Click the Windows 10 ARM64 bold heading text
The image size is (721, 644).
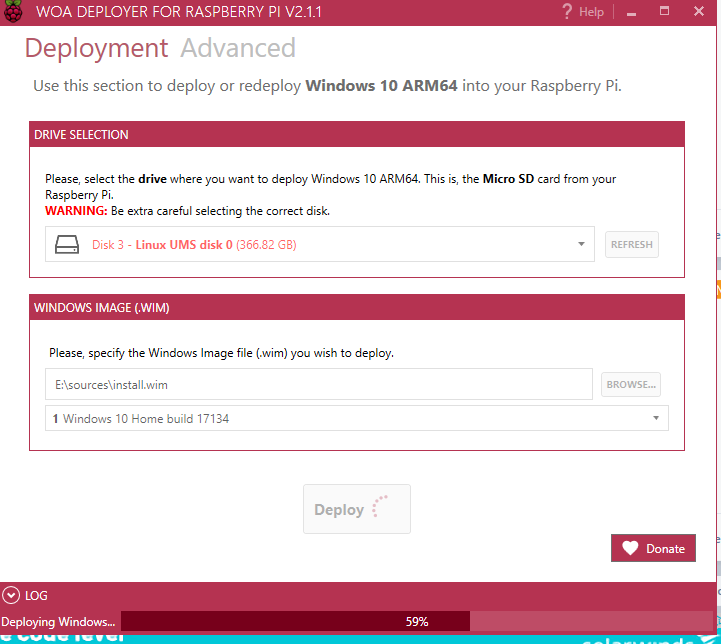pos(381,86)
